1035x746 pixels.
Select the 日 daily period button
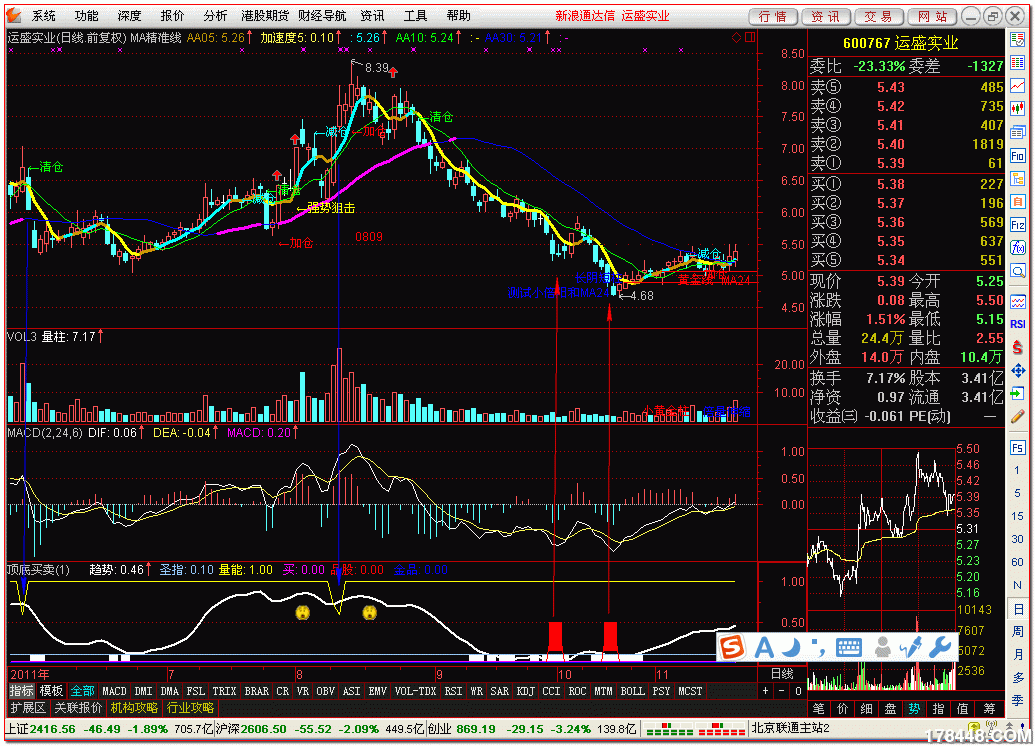[x=1017, y=609]
